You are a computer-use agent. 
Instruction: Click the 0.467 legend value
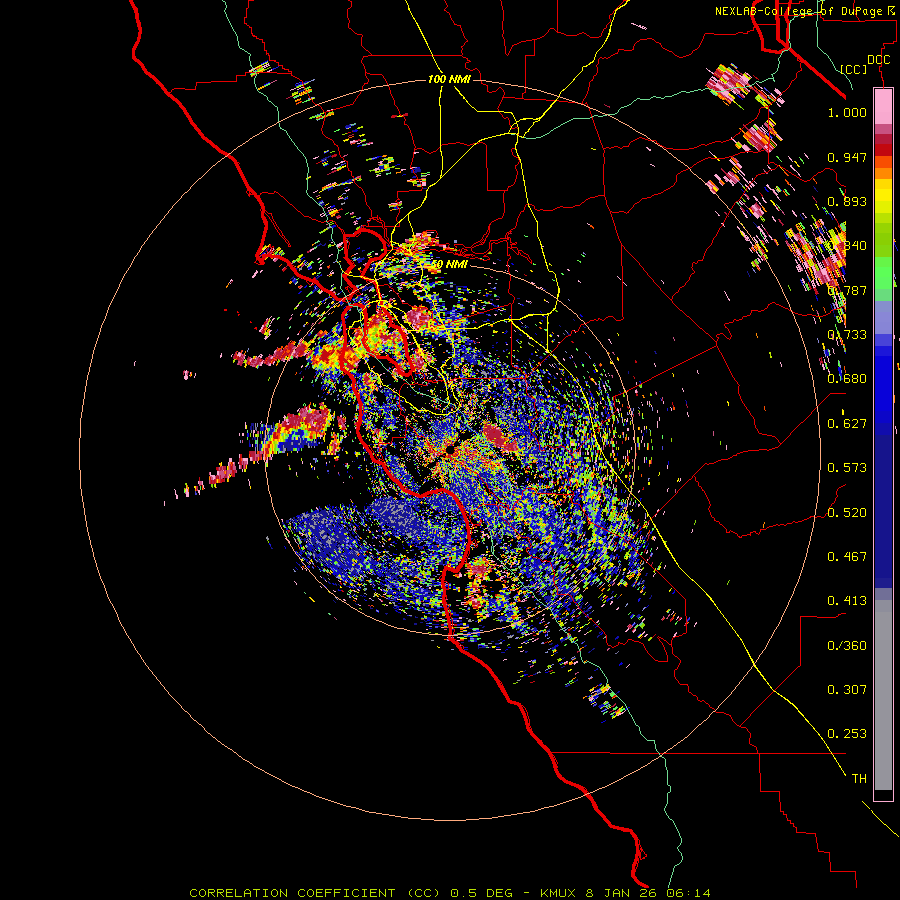(x=847, y=557)
